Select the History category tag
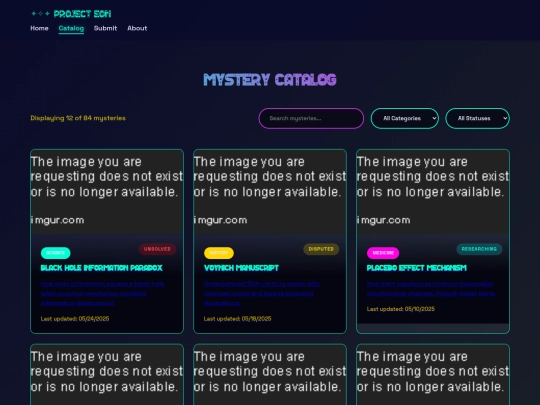The width and height of the screenshot is (540, 405). [219, 253]
